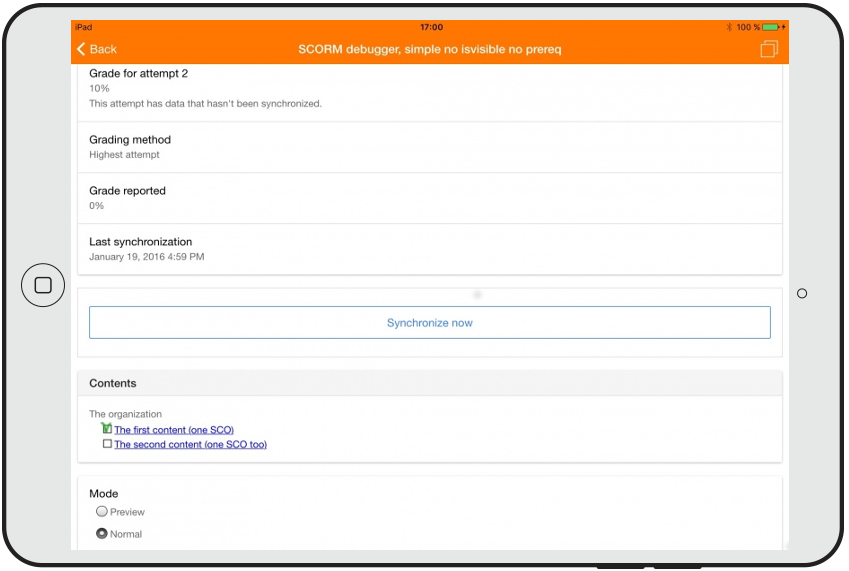Screen dimensions: 849x571
Task: Tap the Last synchronization row
Action: tap(430, 249)
